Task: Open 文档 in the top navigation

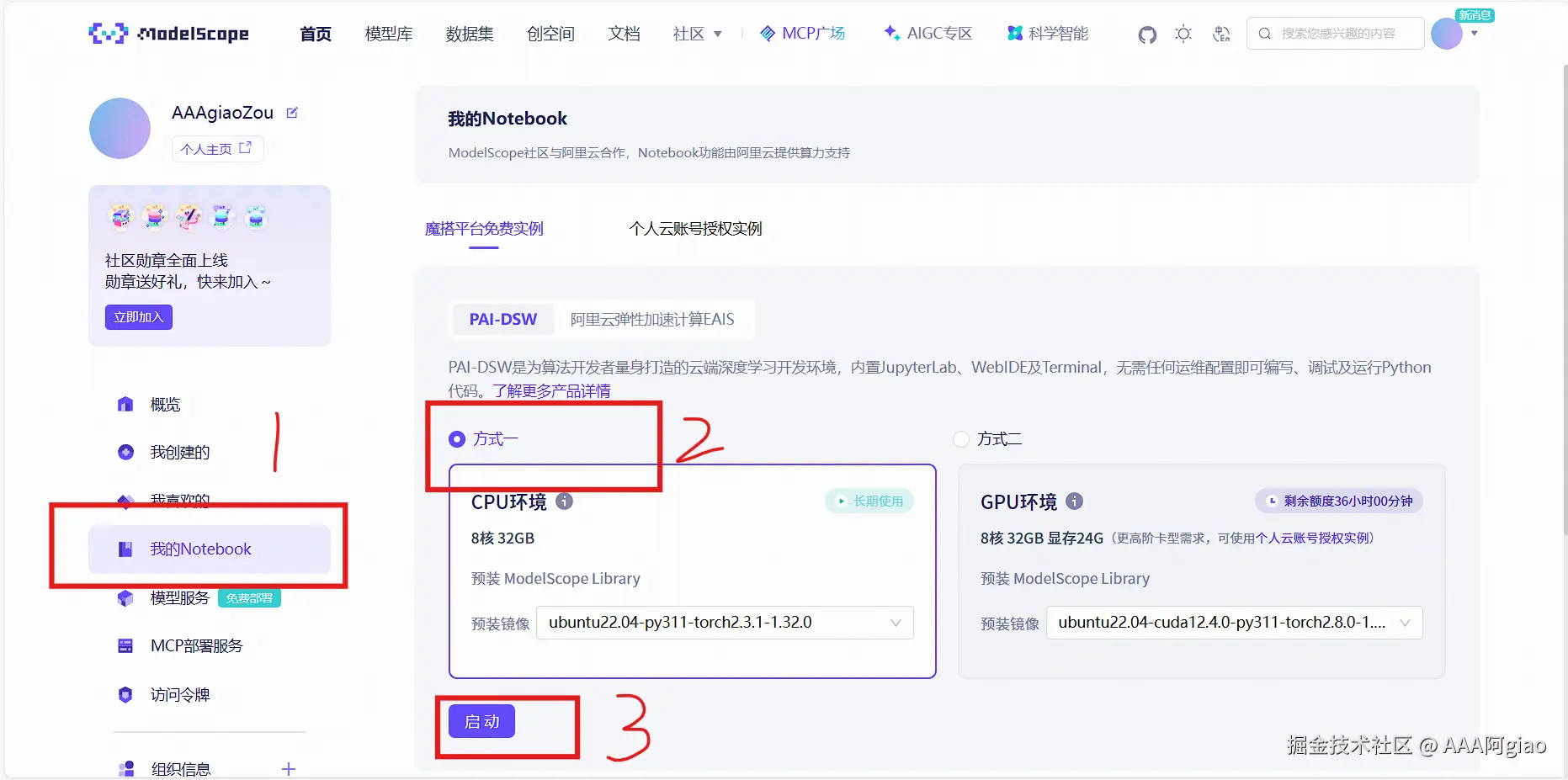Action: (624, 34)
